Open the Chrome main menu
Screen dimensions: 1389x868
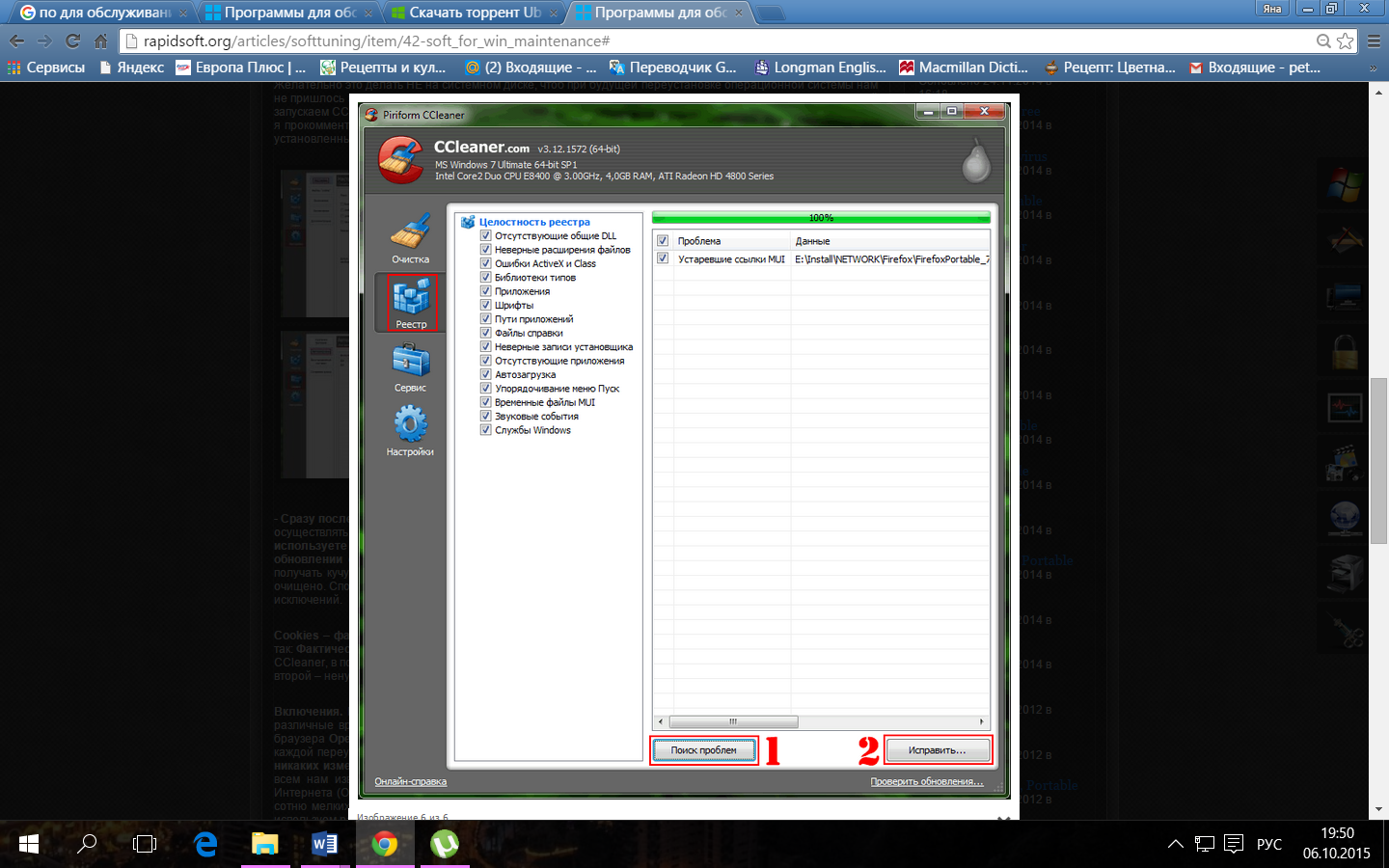click(x=1374, y=41)
